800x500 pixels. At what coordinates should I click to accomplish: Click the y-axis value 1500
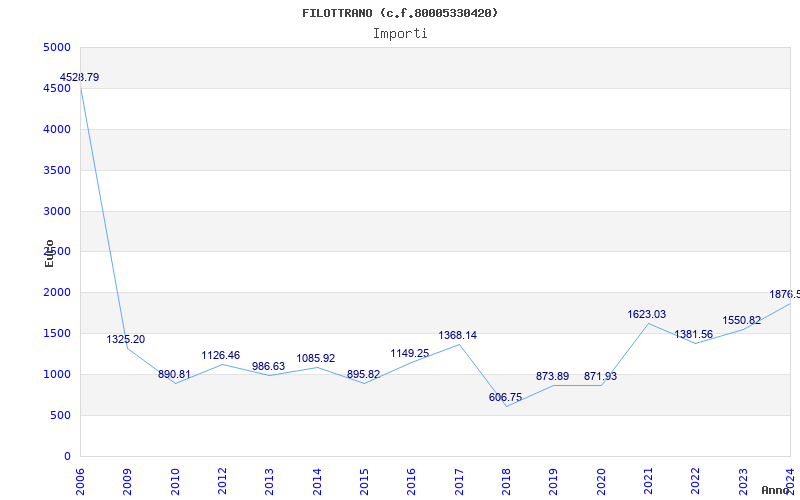[57, 333]
